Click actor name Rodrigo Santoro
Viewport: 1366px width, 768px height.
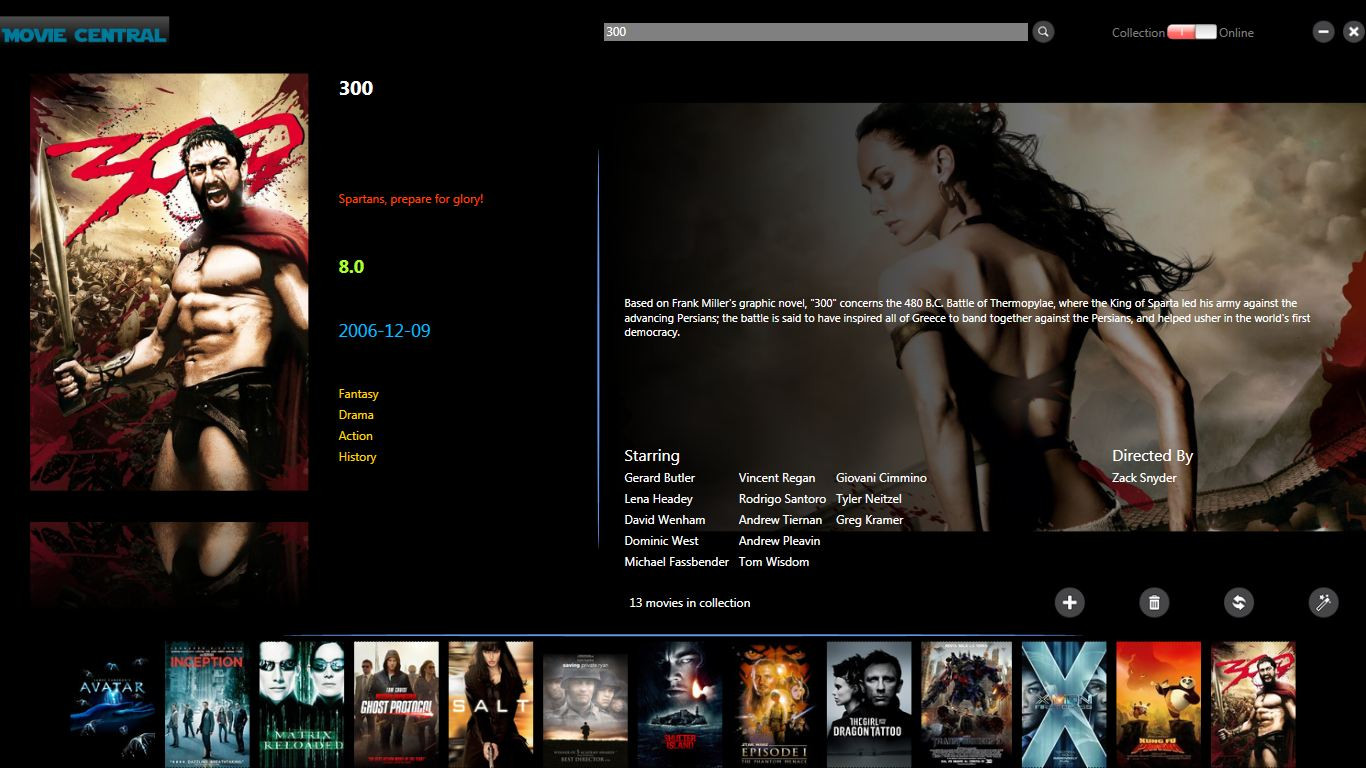(x=782, y=499)
